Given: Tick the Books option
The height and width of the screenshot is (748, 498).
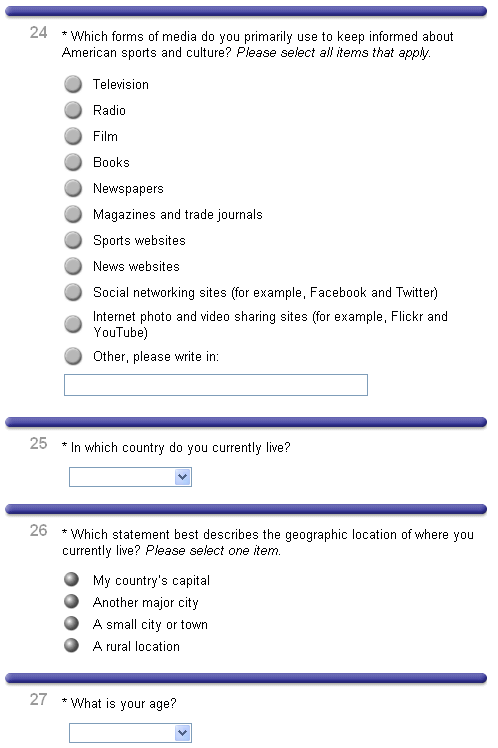Looking at the screenshot, I should point(73,162).
